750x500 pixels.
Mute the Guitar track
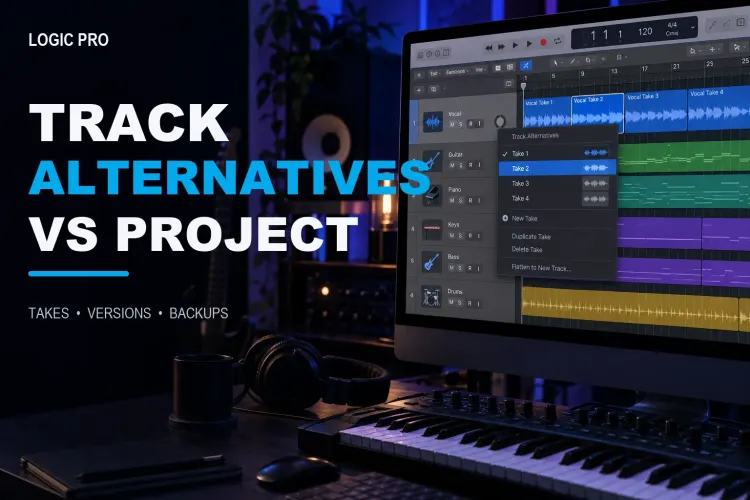click(452, 165)
